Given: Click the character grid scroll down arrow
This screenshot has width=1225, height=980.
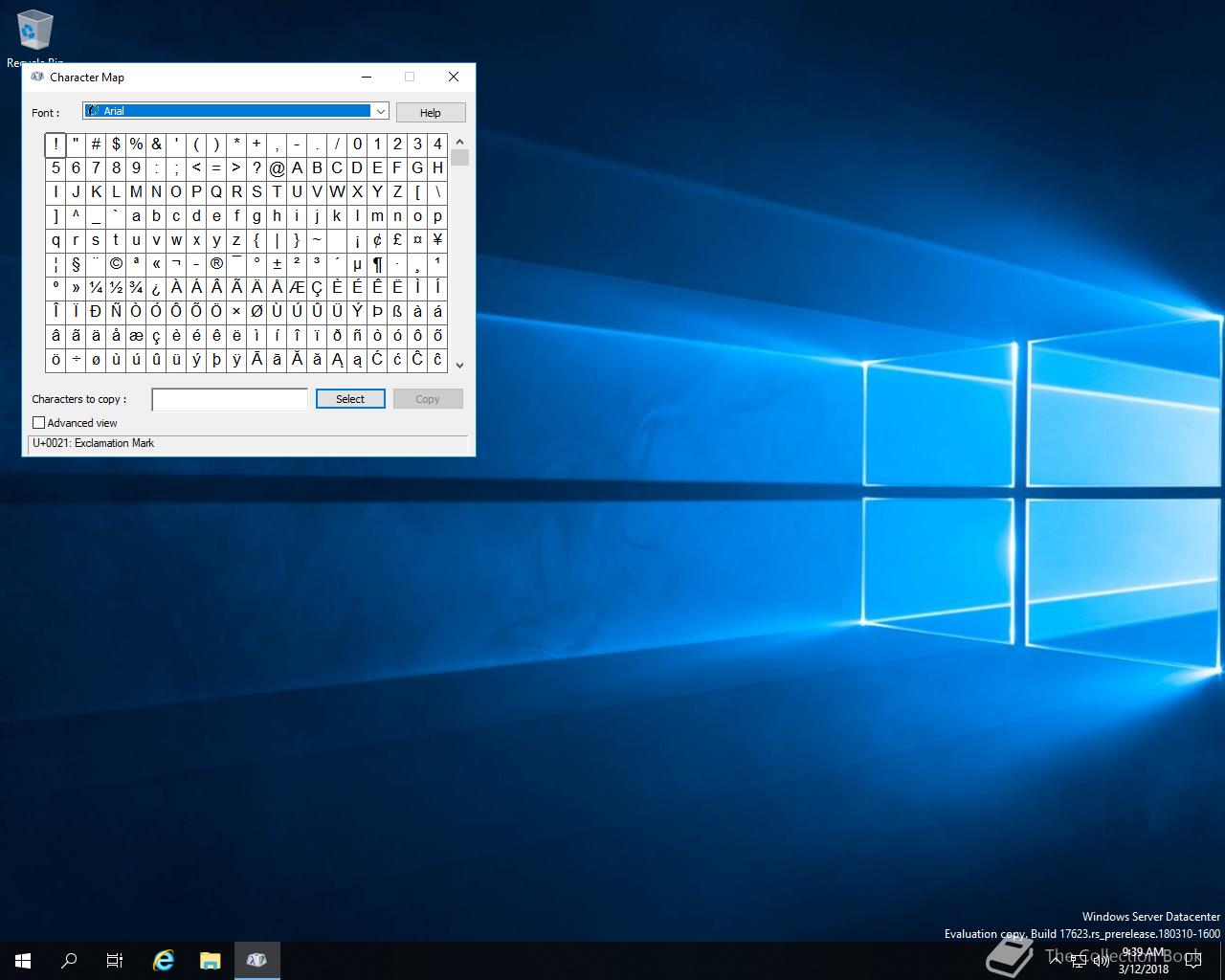Looking at the screenshot, I should pyautogui.click(x=459, y=365).
